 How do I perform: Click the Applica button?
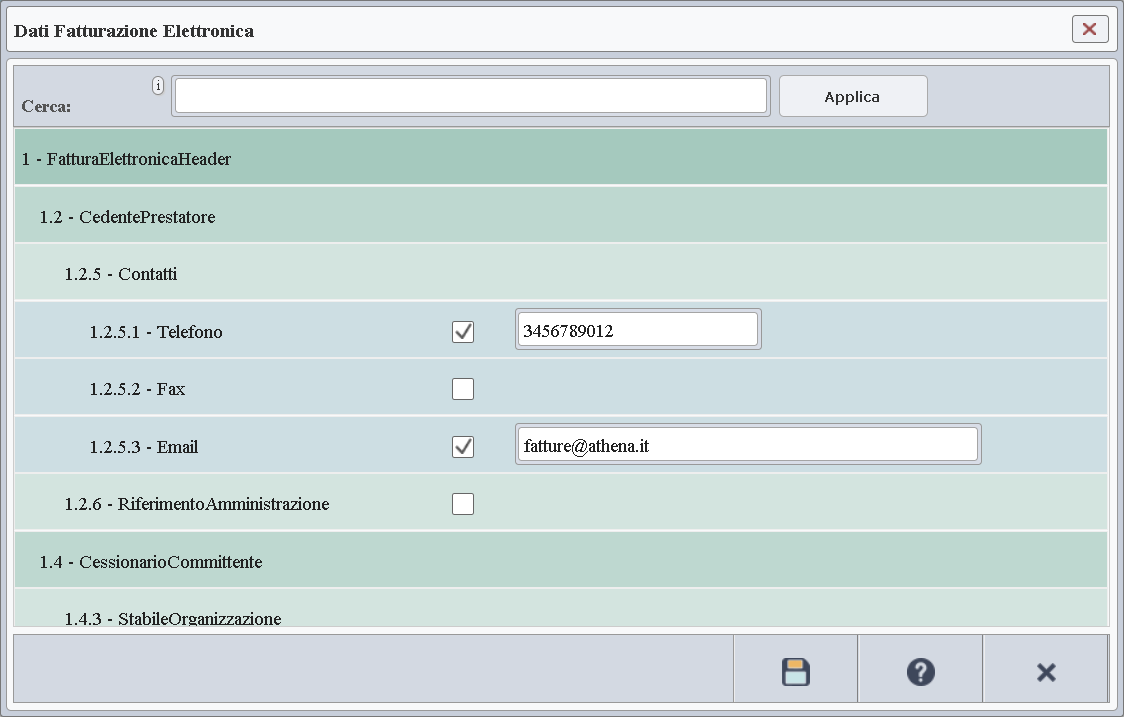point(852,95)
